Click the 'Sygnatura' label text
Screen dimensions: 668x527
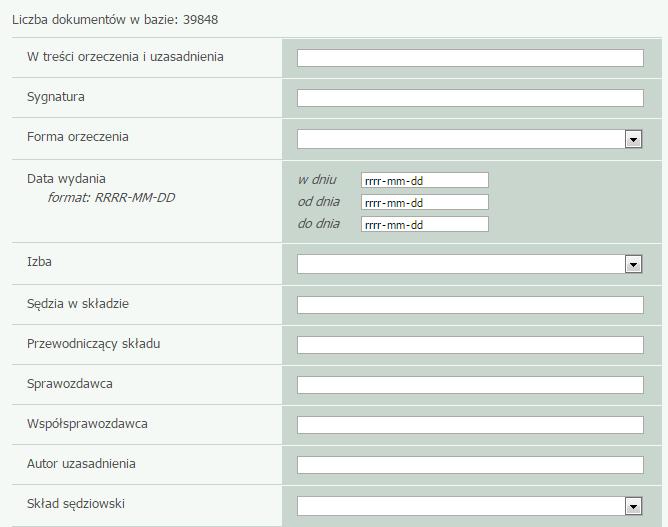point(56,97)
